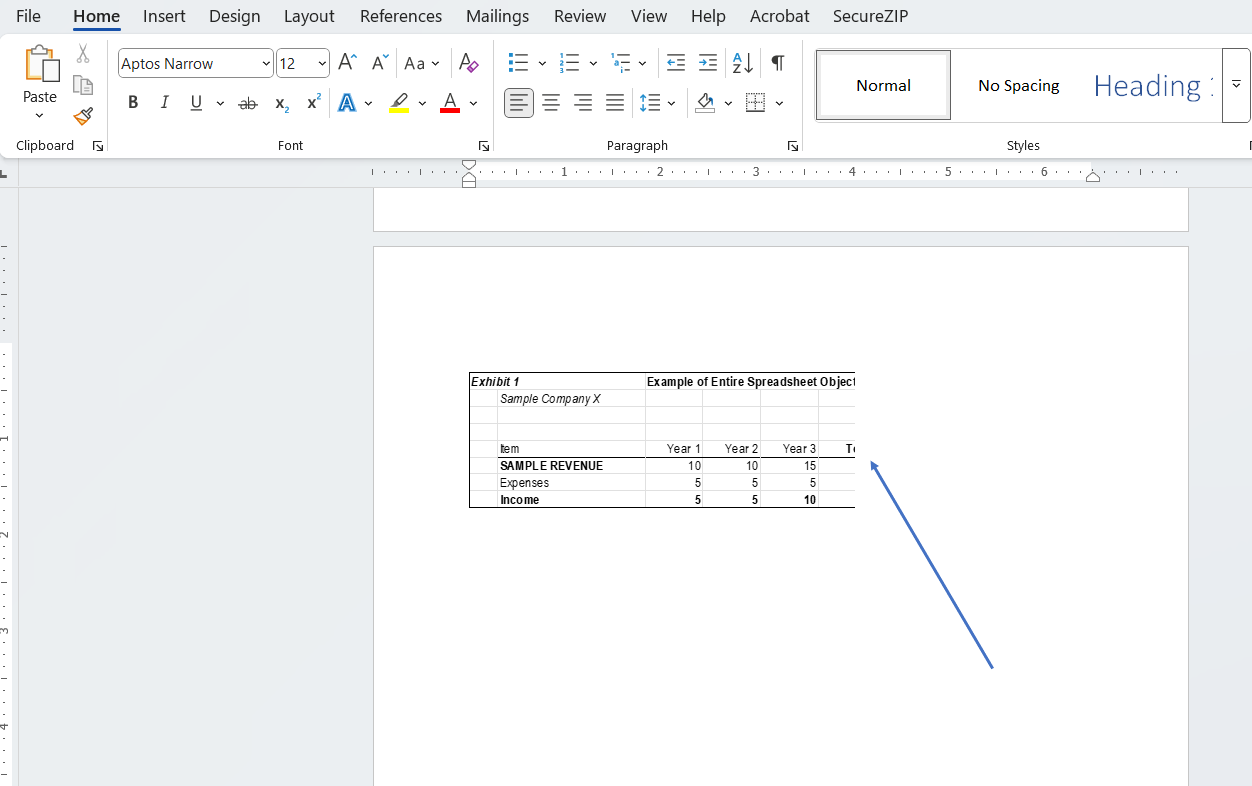Enable Subscript formatting
The width and height of the screenshot is (1252, 786).
pyautogui.click(x=281, y=102)
